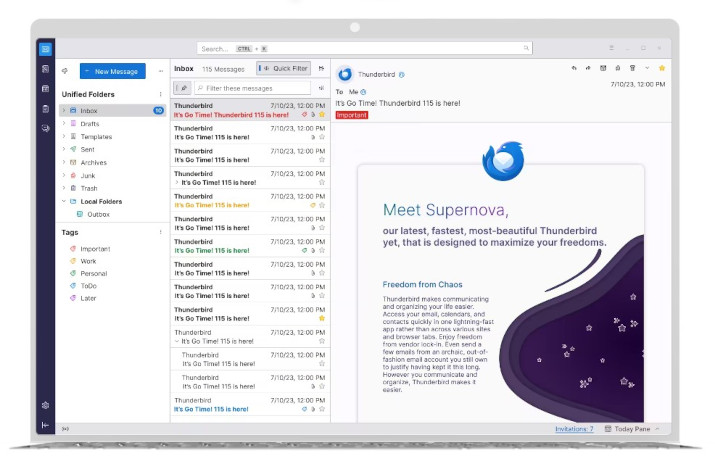The height and width of the screenshot is (456, 715).
Task: Open folder pane options next to New Message
Action: [x=161, y=71]
